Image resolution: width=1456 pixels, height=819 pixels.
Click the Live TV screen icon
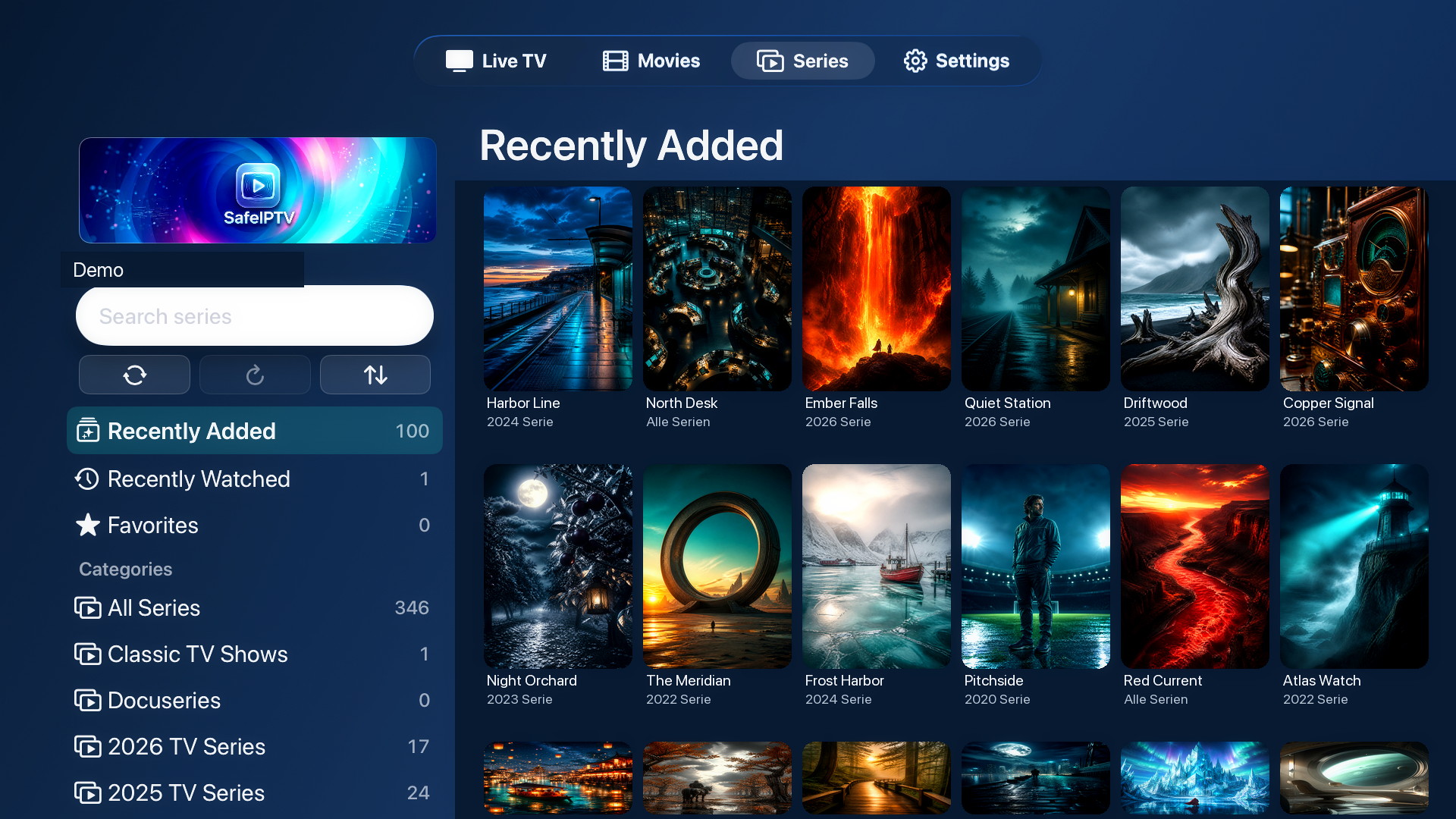click(460, 61)
